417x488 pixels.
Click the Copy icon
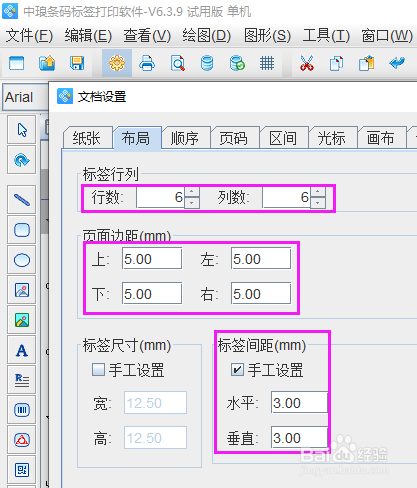tap(336, 63)
